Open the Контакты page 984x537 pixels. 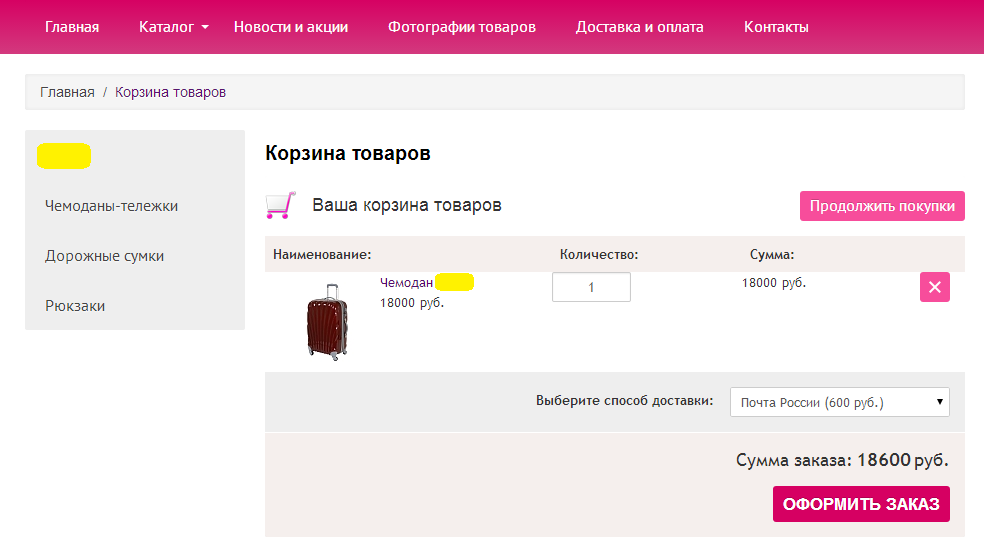[x=776, y=27]
